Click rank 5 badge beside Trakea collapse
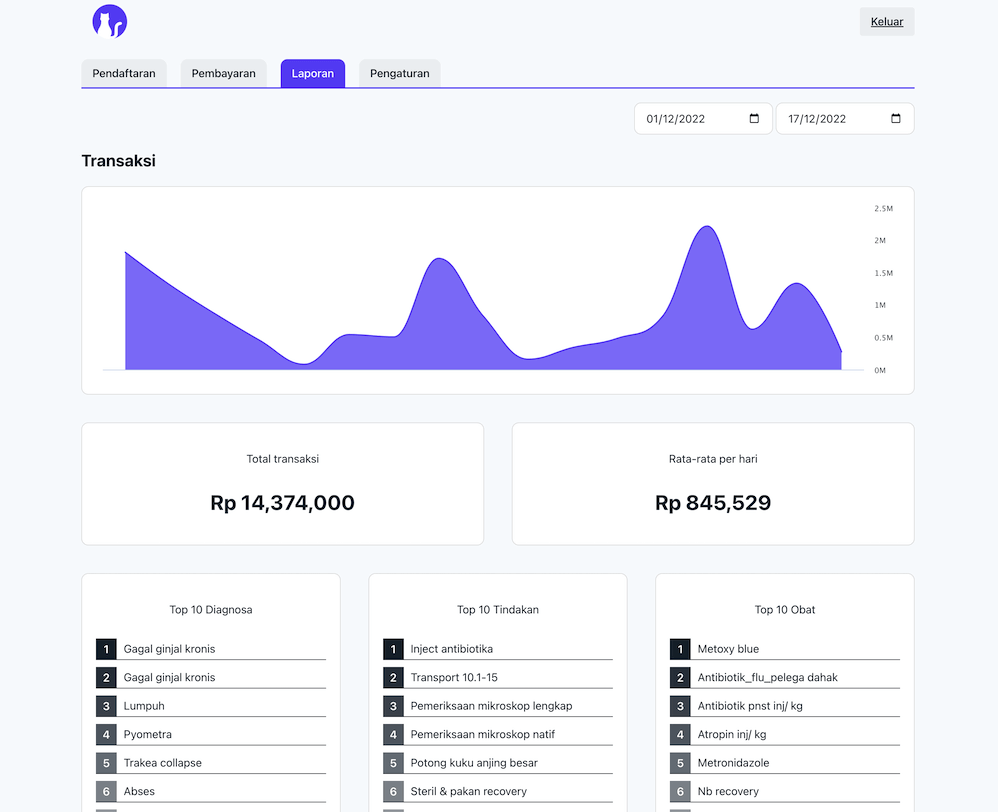The image size is (998, 812). coord(106,763)
